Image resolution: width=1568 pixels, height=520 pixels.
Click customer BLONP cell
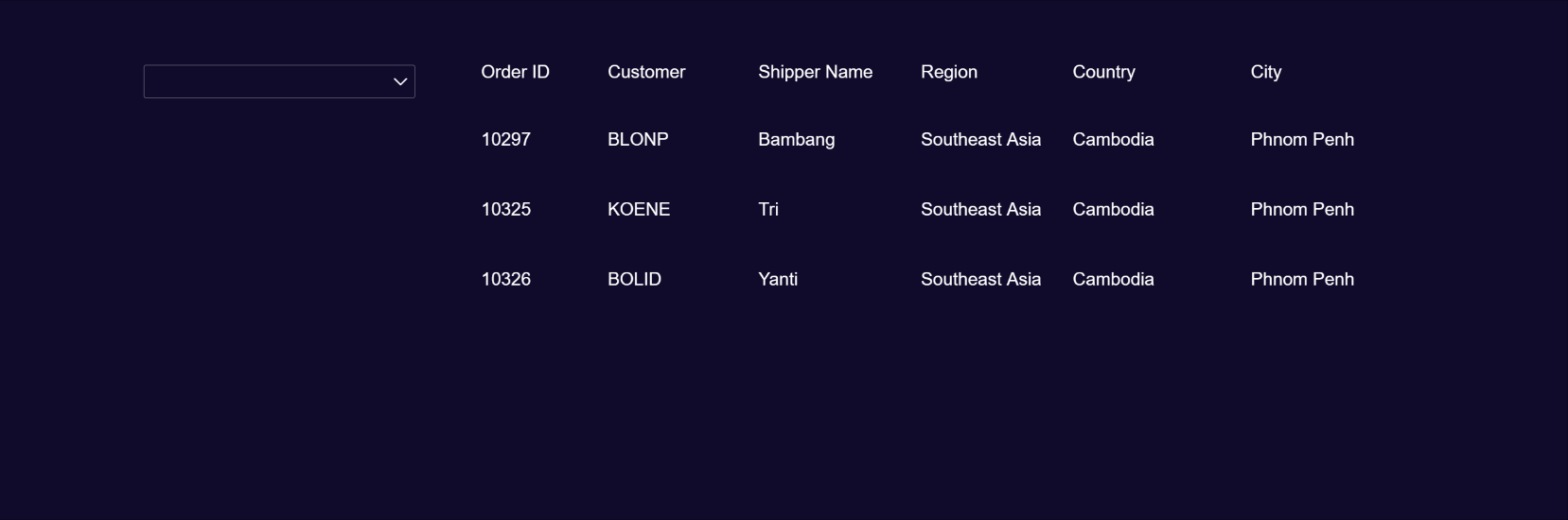tap(638, 140)
